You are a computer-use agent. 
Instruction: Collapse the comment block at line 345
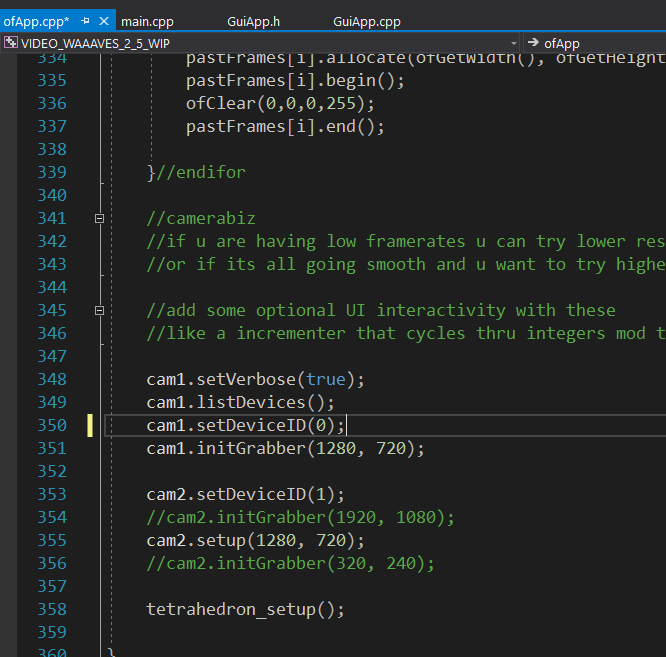99,310
